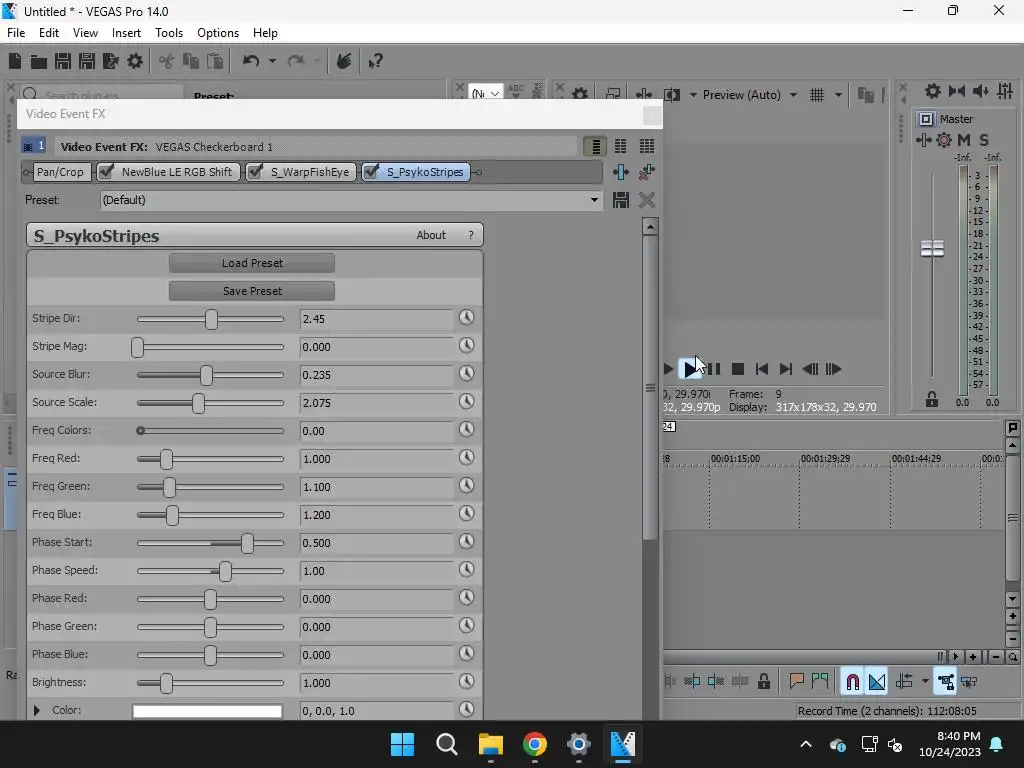This screenshot has width=1024, height=768.
Task: Delete the FX preset with the X icon
Action: coord(647,200)
